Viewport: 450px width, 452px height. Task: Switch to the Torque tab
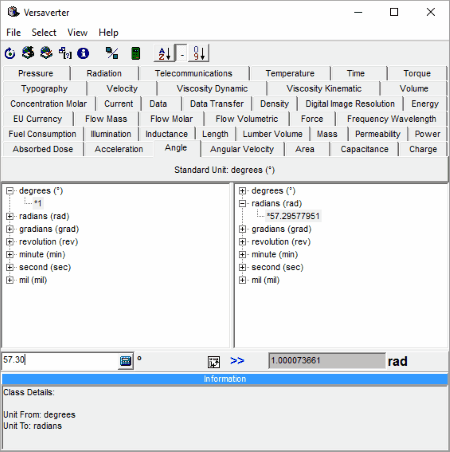[417, 73]
